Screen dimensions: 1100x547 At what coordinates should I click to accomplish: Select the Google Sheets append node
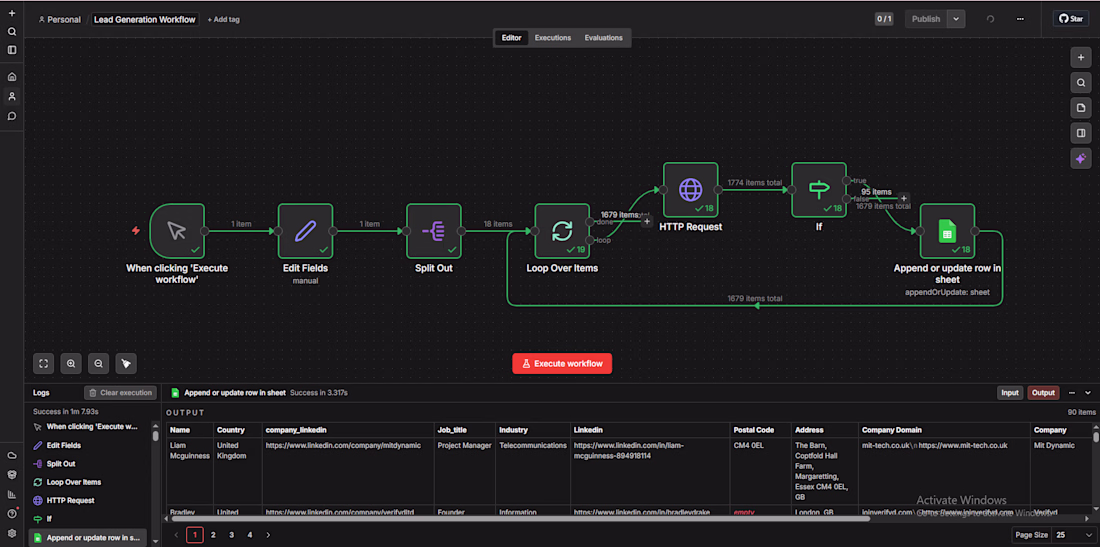tap(947, 231)
